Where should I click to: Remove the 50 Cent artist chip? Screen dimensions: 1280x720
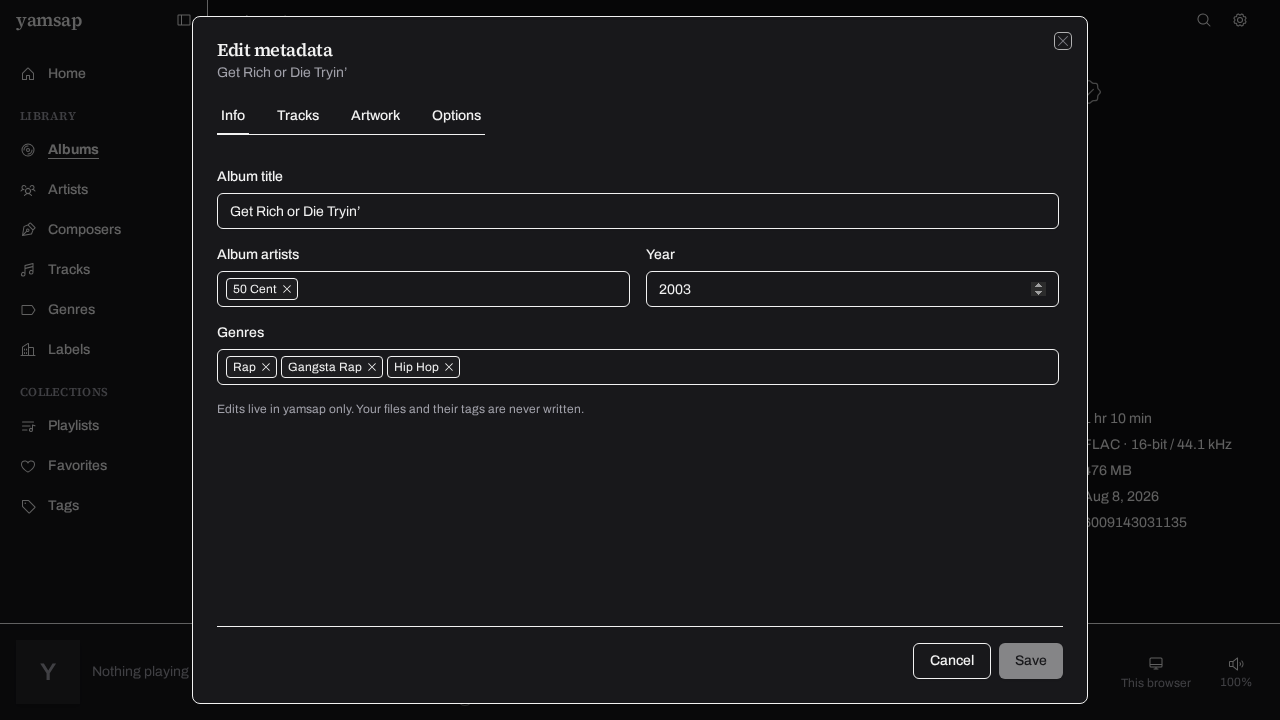coord(287,289)
